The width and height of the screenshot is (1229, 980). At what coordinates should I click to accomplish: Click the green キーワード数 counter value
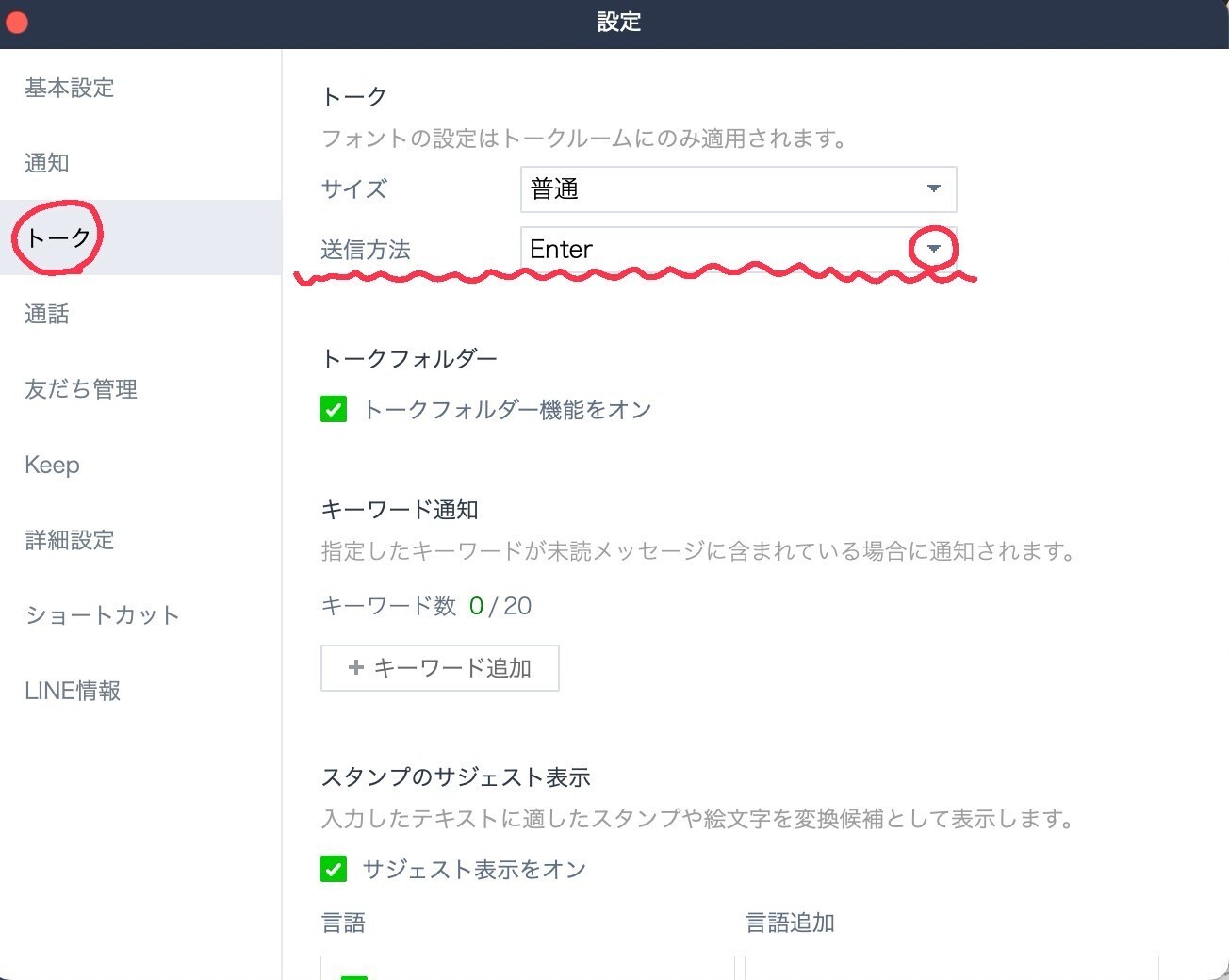pos(477,605)
